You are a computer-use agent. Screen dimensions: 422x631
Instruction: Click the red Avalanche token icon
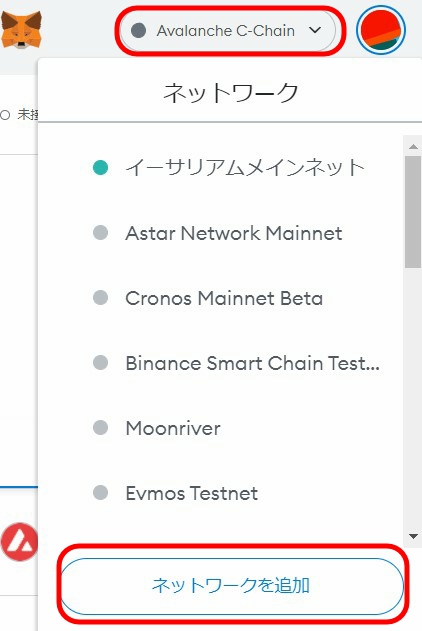coord(19,542)
